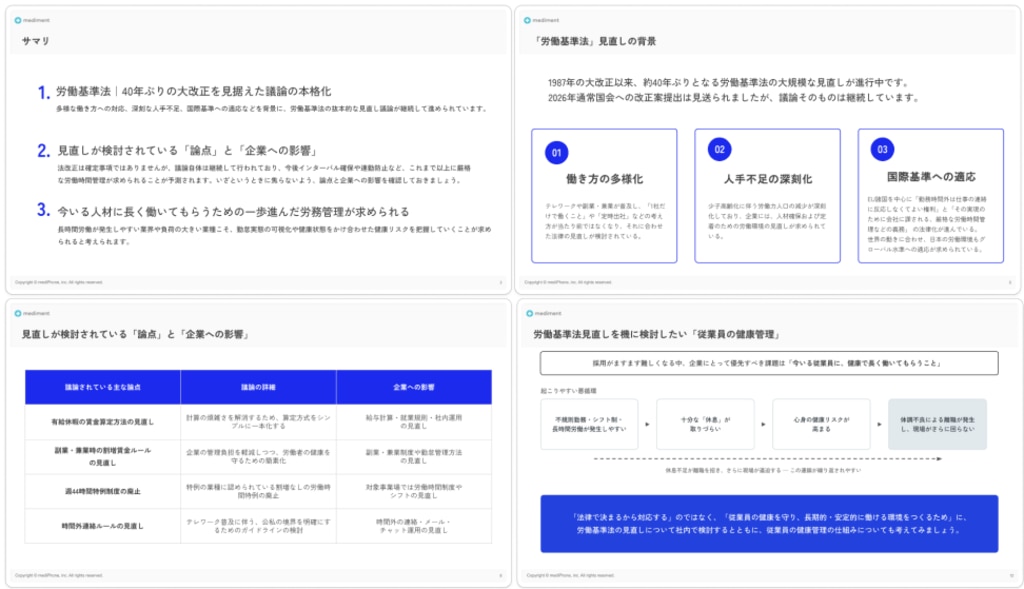Select the 心身の健康リスクが高まる flow box

coord(821,424)
